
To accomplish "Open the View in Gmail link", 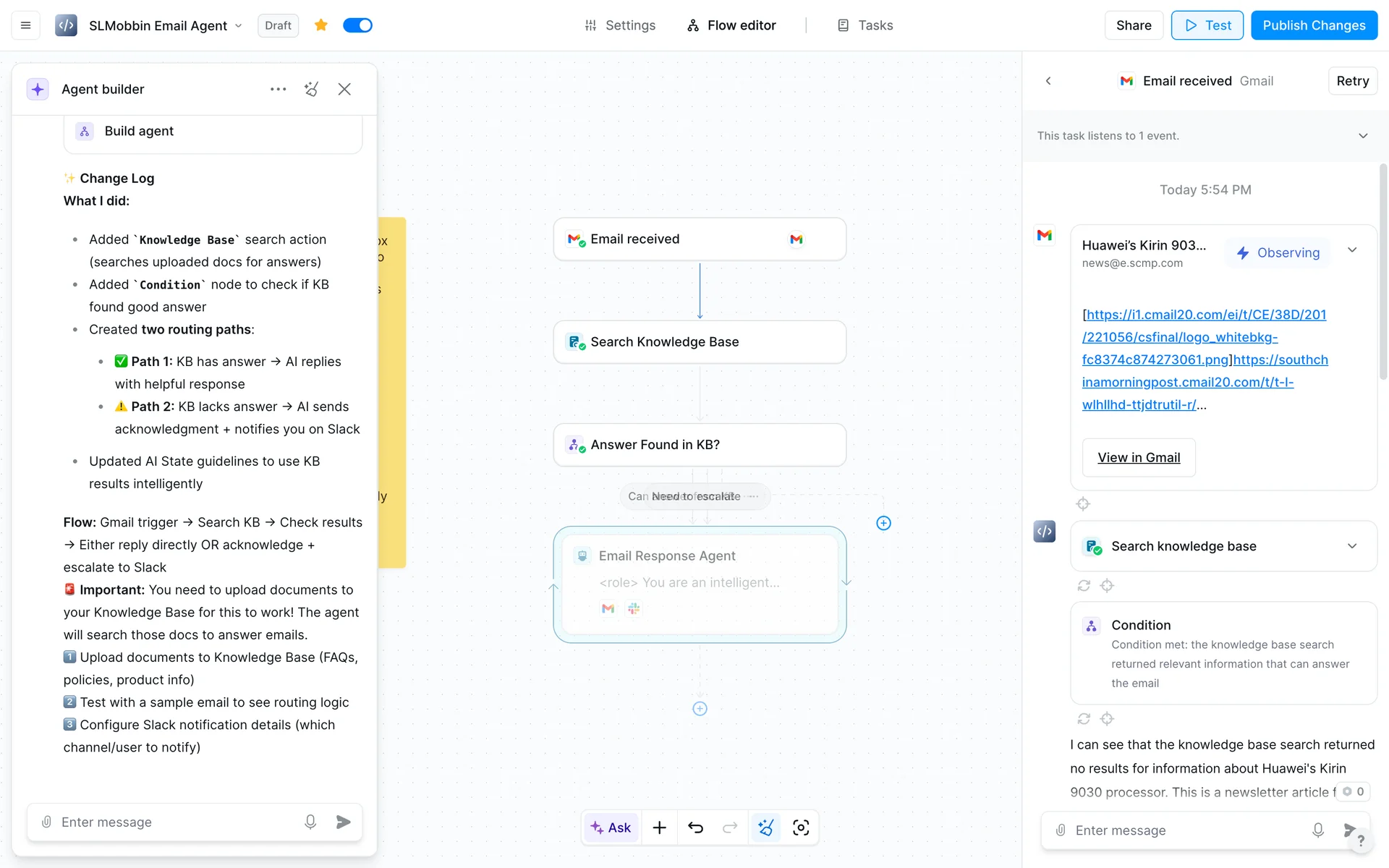I will (1139, 457).
